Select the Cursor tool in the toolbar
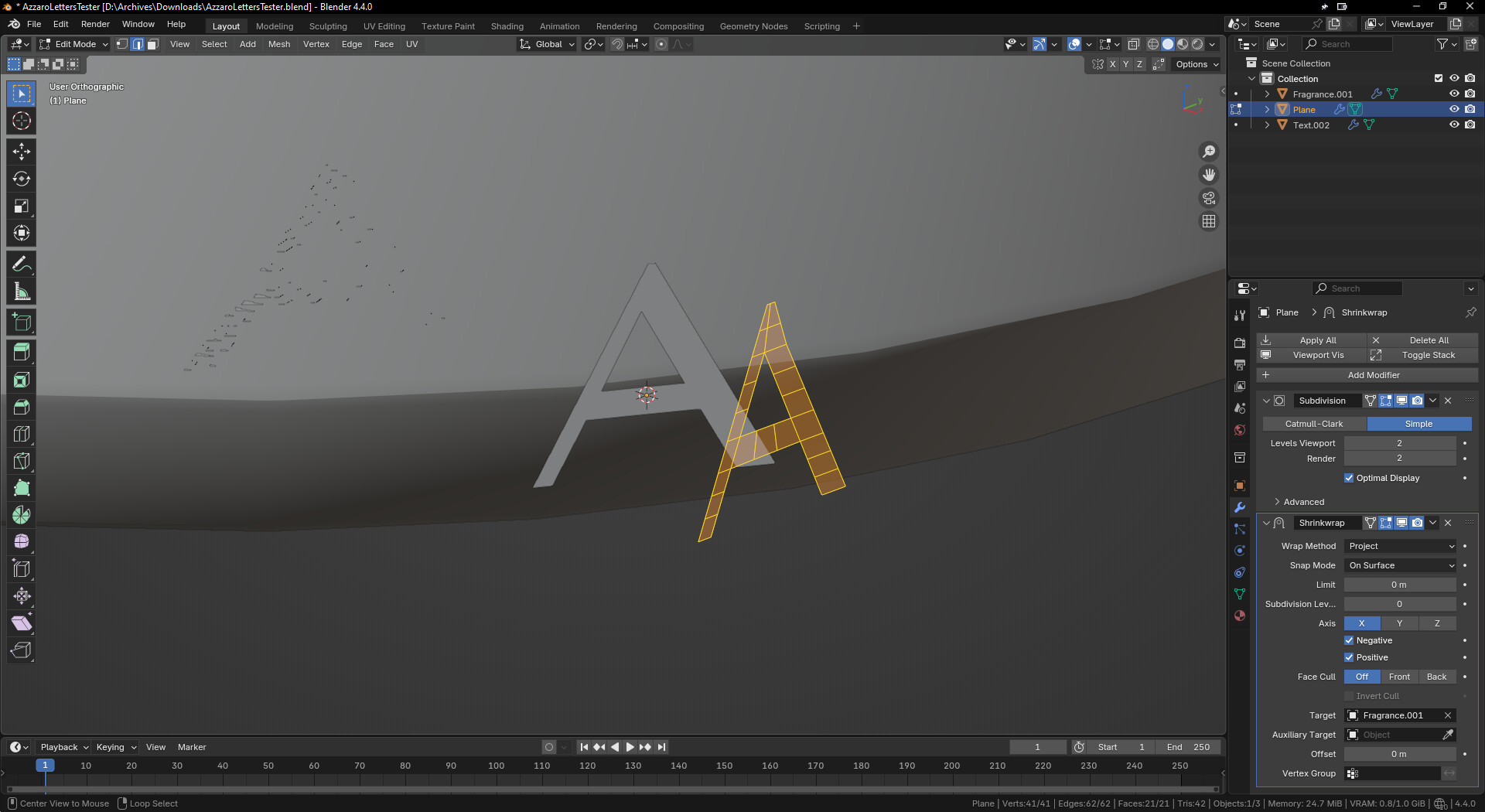Image resolution: width=1485 pixels, height=812 pixels. (x=22, y=121)
